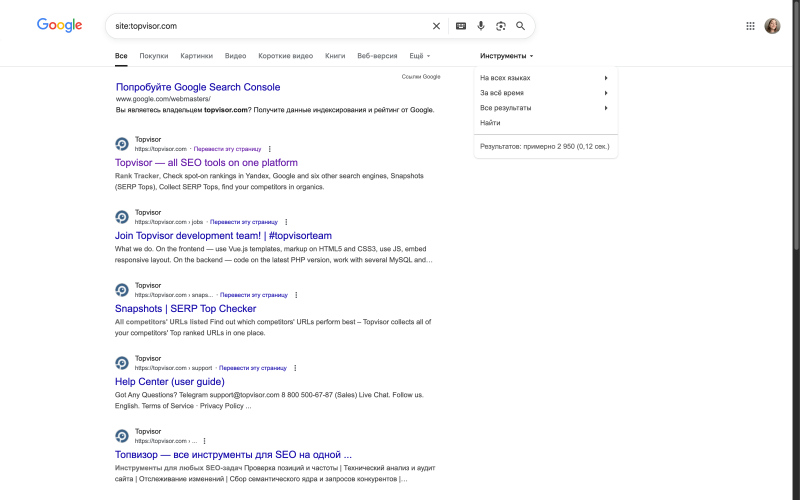Click Topvisor favicon of the jobs result
800x500 pixels.
click(122, 217)
